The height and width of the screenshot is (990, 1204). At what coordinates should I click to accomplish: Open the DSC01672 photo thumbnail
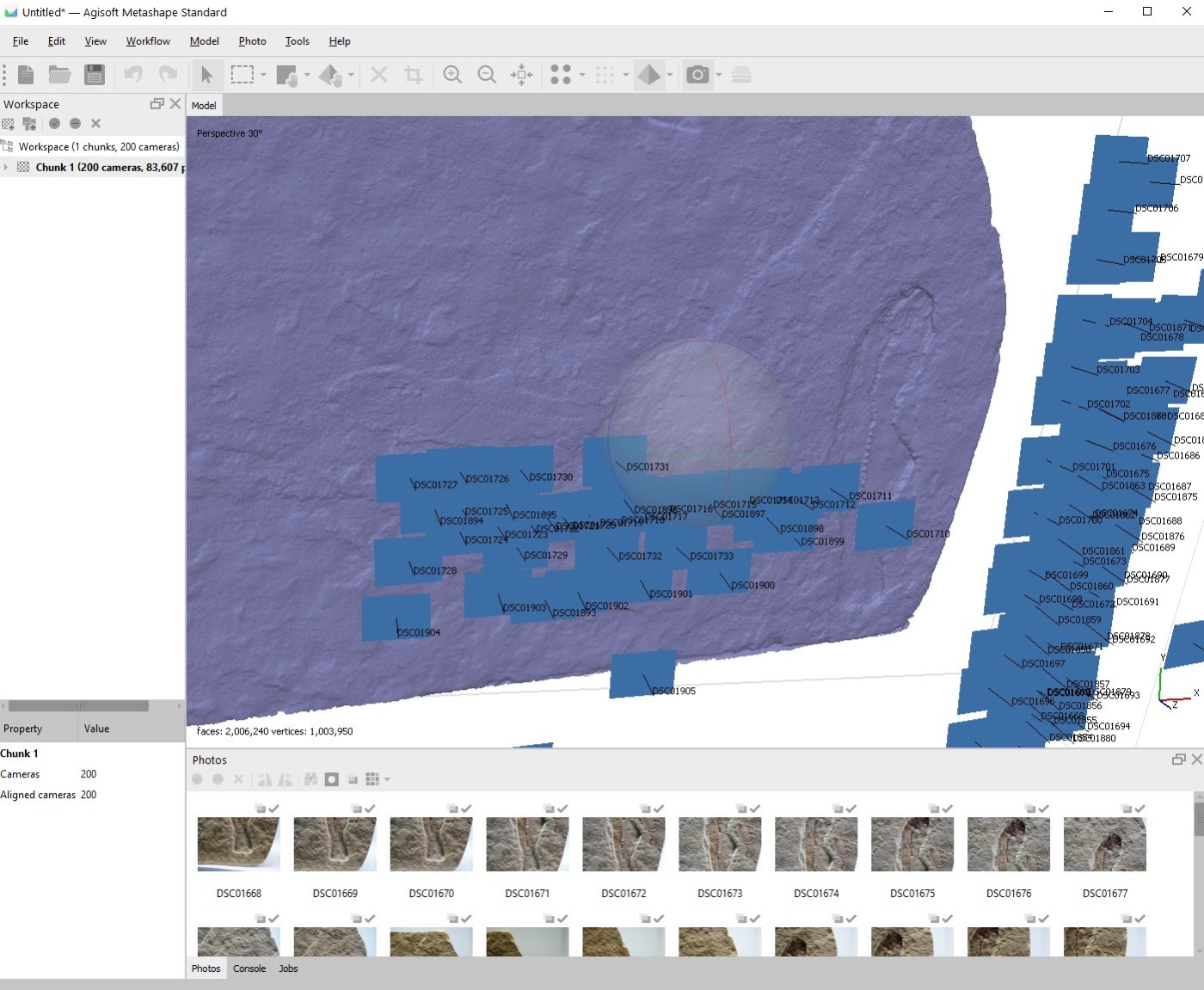(623, 844)
